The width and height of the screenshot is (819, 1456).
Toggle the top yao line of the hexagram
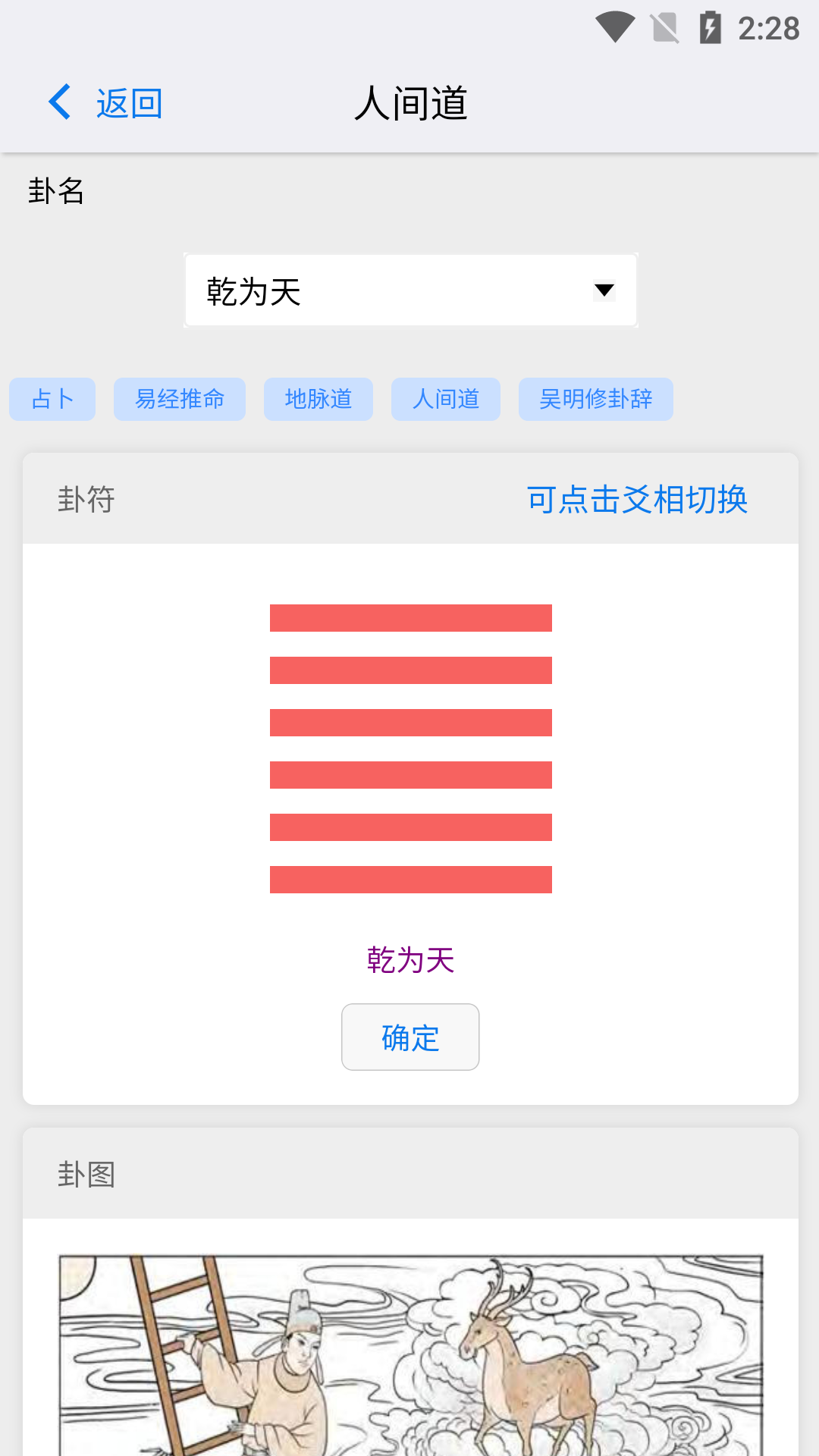(409, 617)
